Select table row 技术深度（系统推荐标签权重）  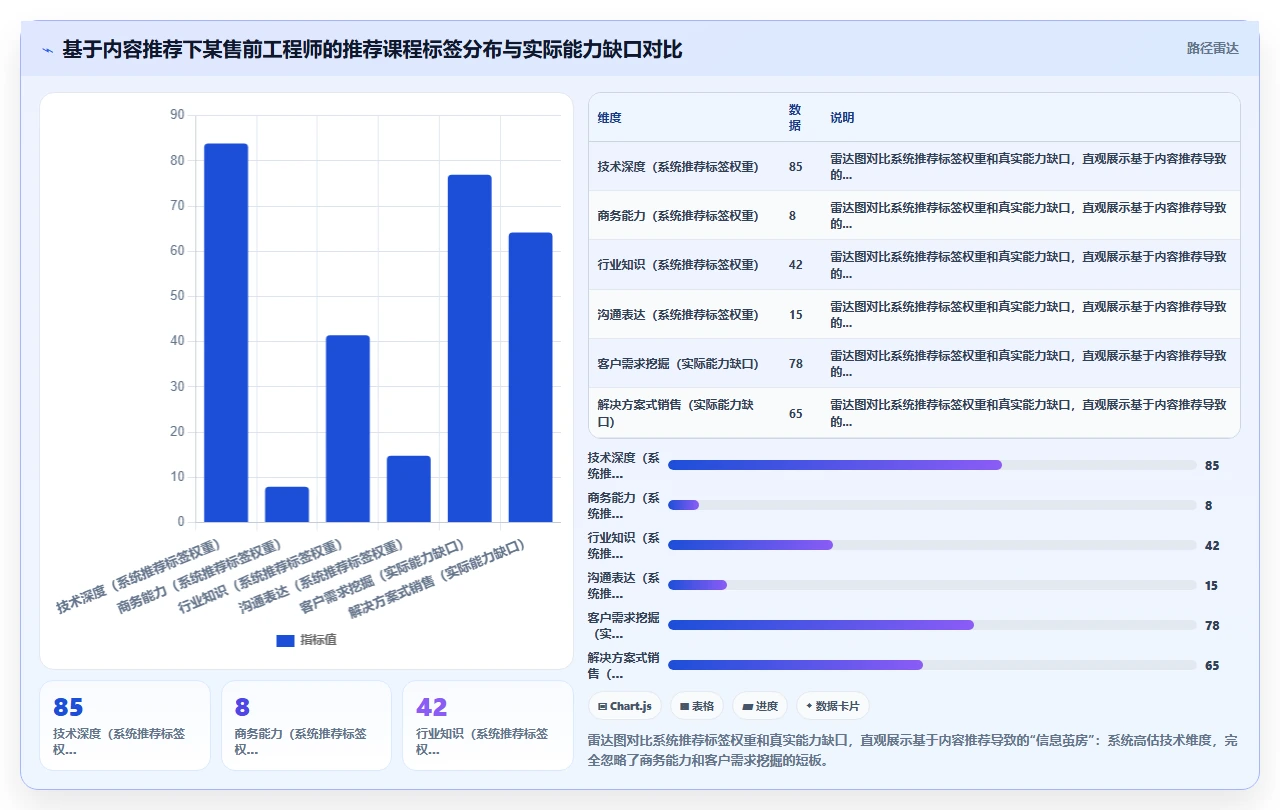coord(914,167)
